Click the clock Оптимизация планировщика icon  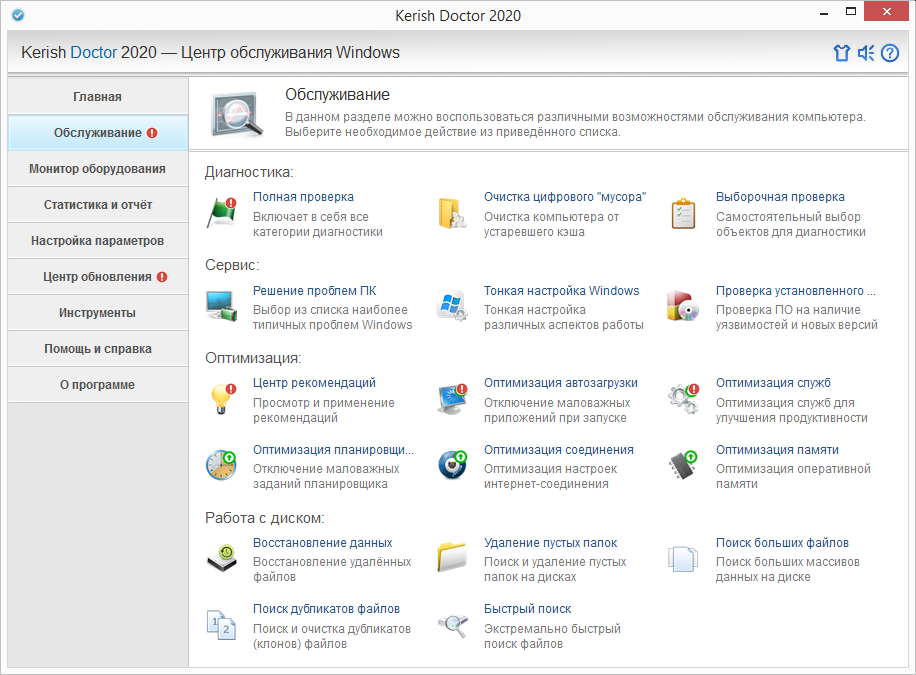[221, 465]
